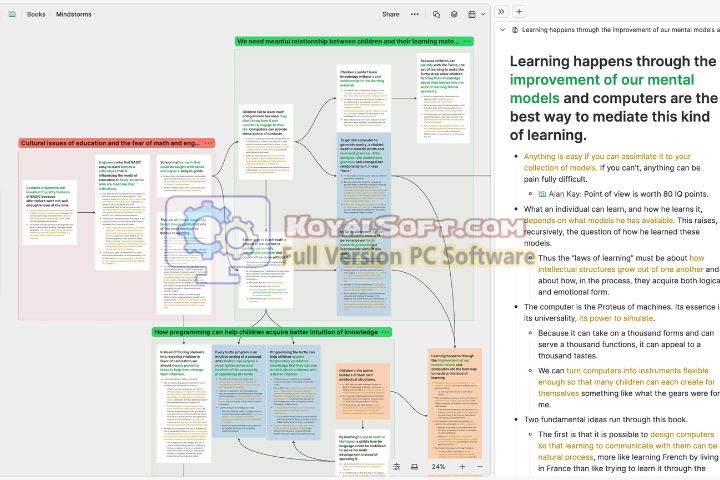Select the orange 'Children = the active builders' card
The width and height of the screenshot is (720, 480).
[363, 391]
